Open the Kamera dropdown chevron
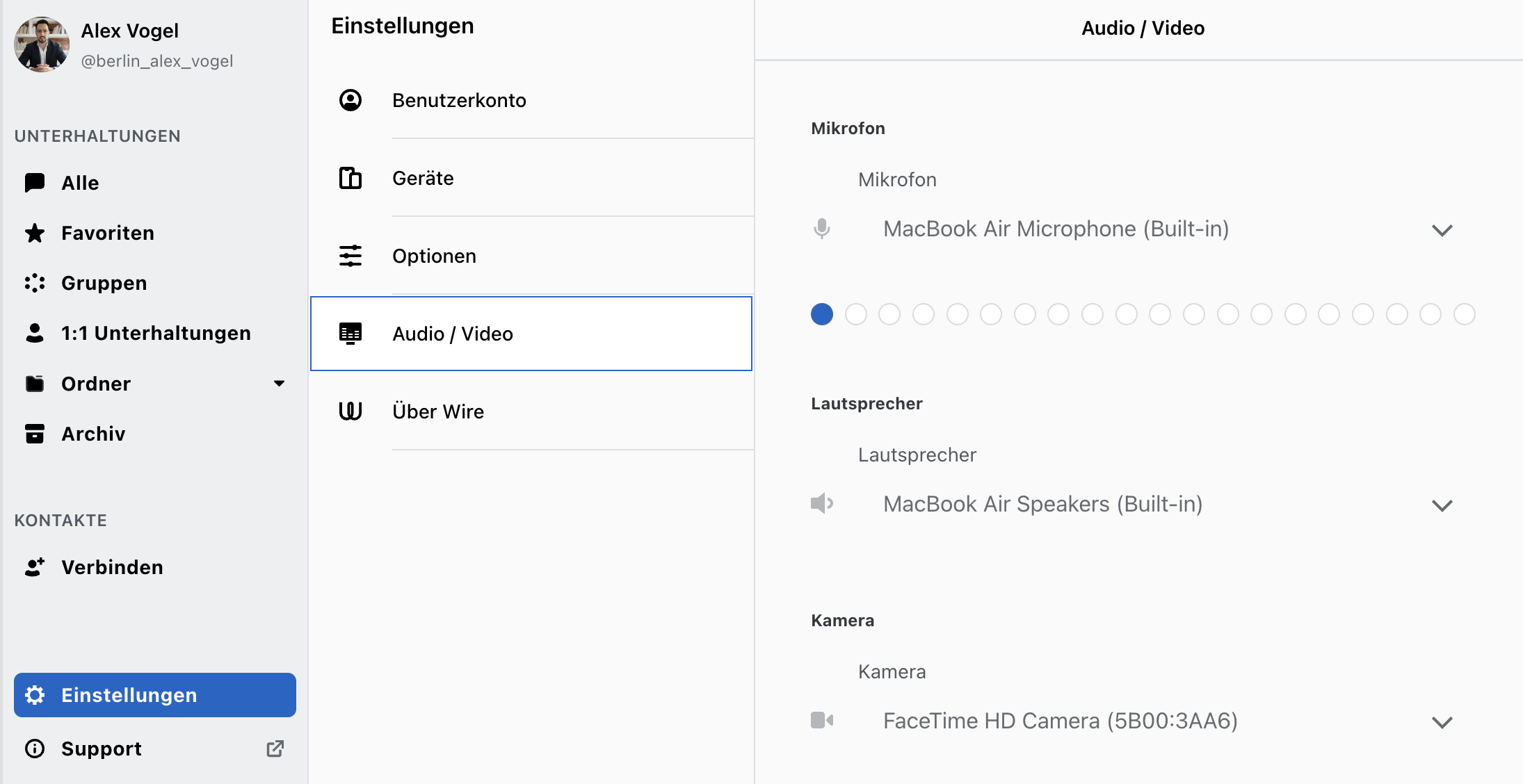The width and height of the screenshot is (1523, 784). tap(1442, 722)
